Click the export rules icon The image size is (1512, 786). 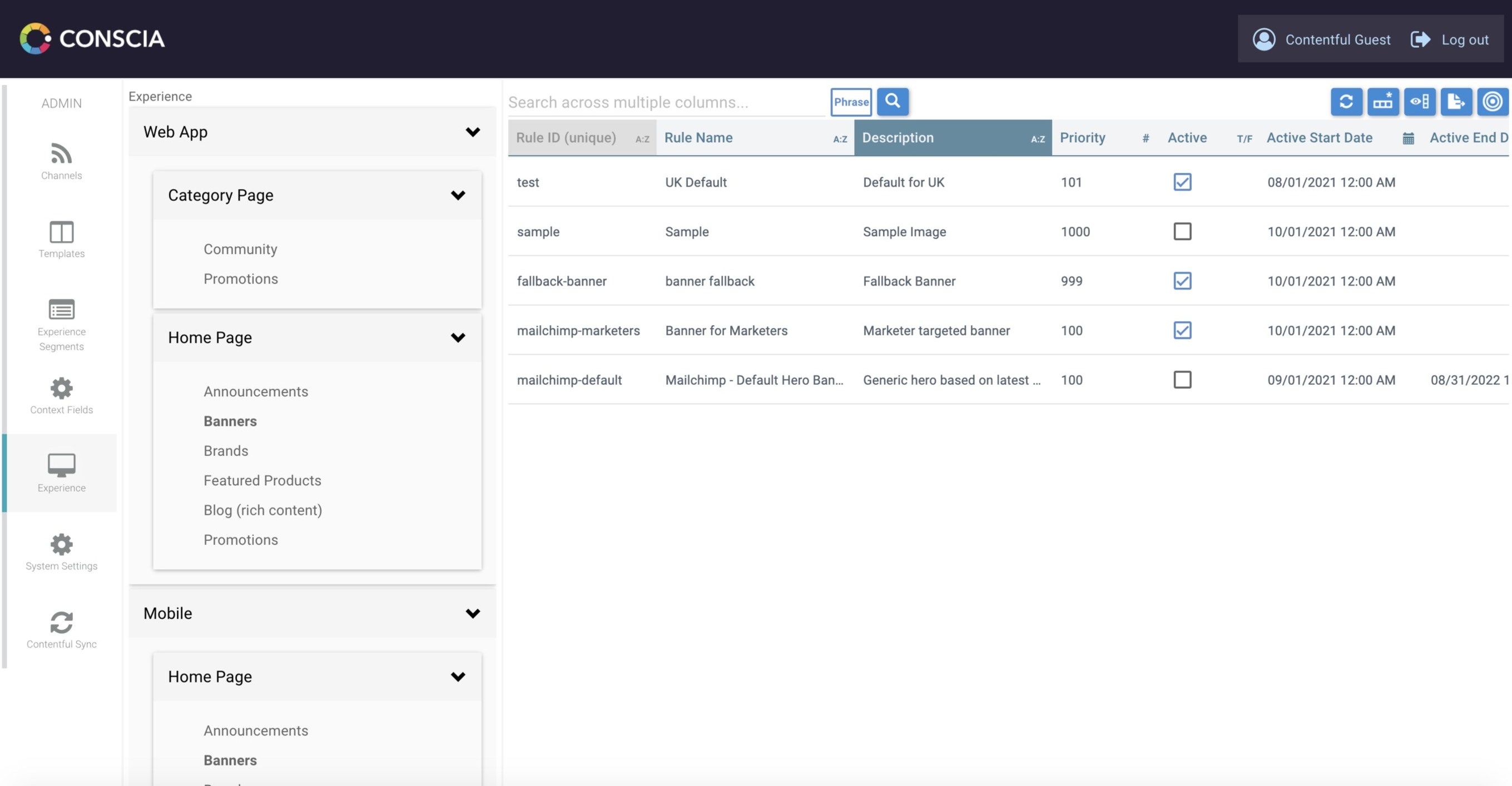[x=1456, y=102]
